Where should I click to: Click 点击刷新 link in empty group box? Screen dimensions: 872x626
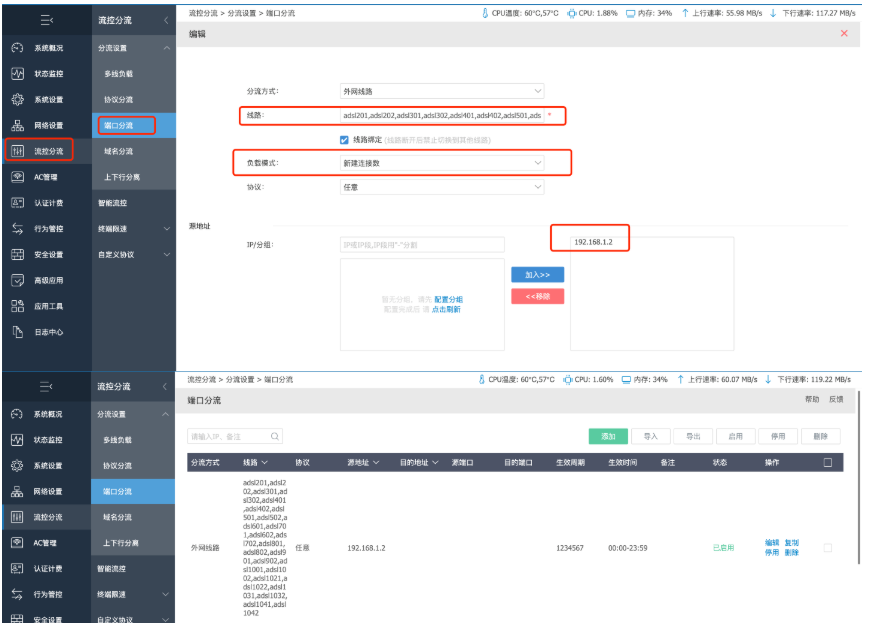[x=446, y=310]
